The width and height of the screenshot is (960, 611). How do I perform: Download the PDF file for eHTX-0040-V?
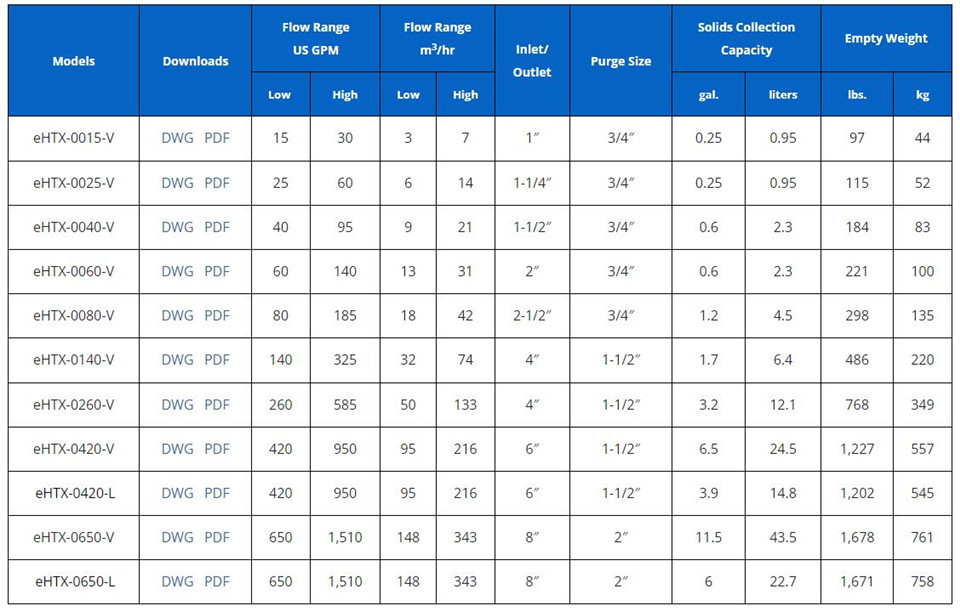(217, 227)
